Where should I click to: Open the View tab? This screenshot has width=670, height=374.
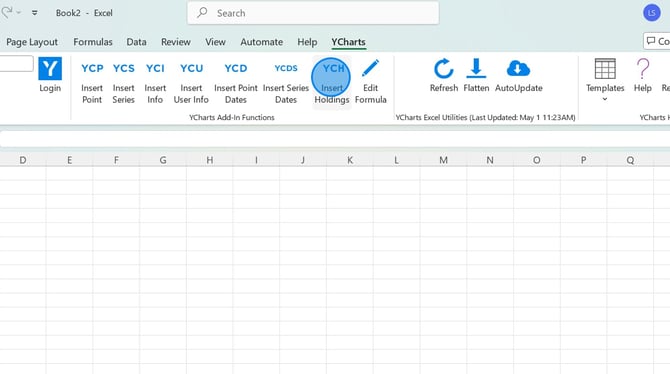point(215,42)
